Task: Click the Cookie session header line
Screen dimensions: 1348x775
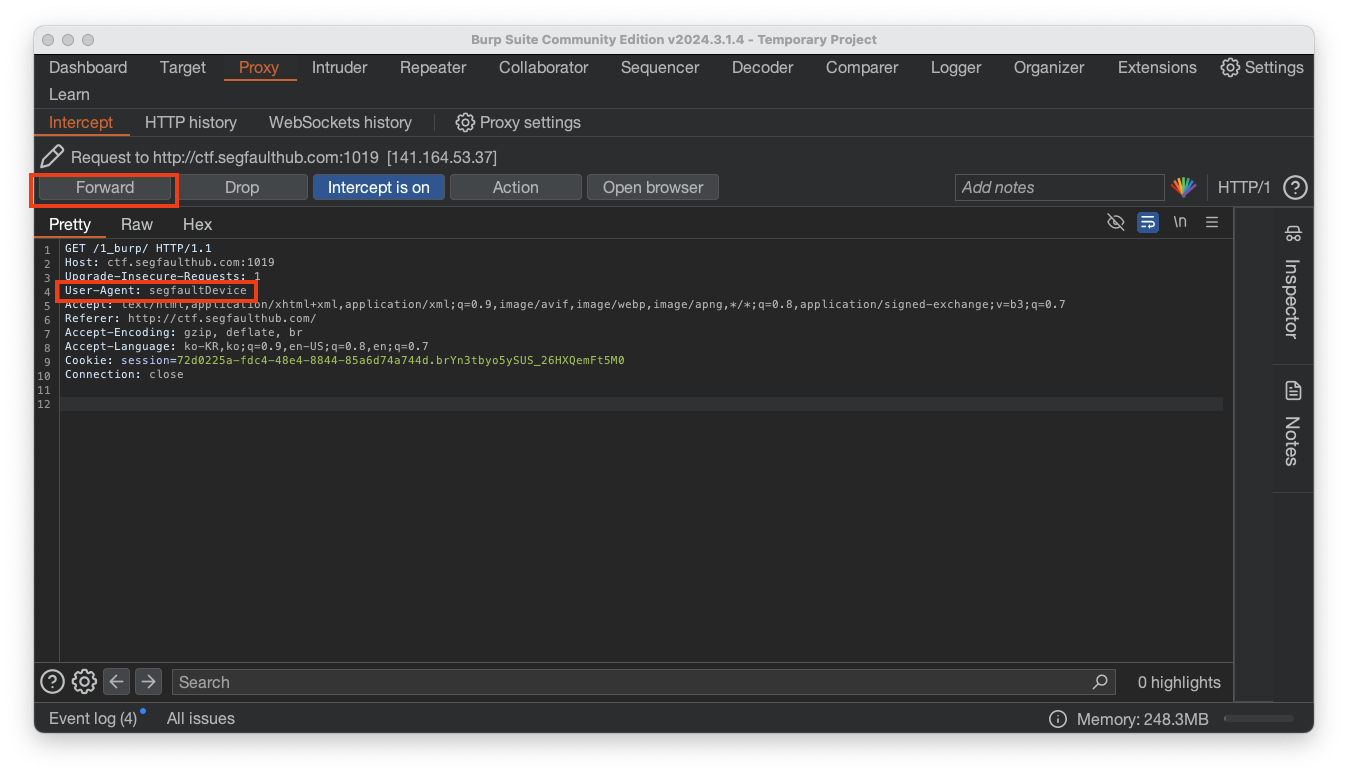Action: [345, 360]
